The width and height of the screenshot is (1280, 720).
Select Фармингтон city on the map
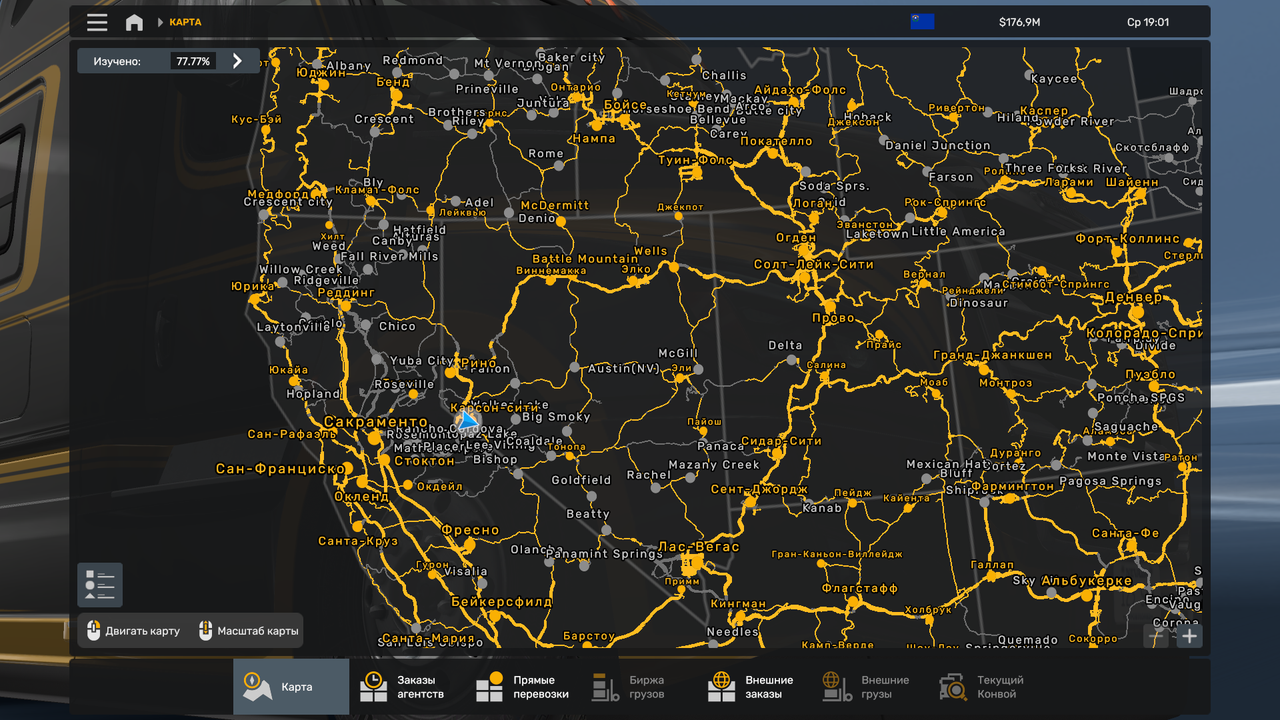tap(1012, 486)
